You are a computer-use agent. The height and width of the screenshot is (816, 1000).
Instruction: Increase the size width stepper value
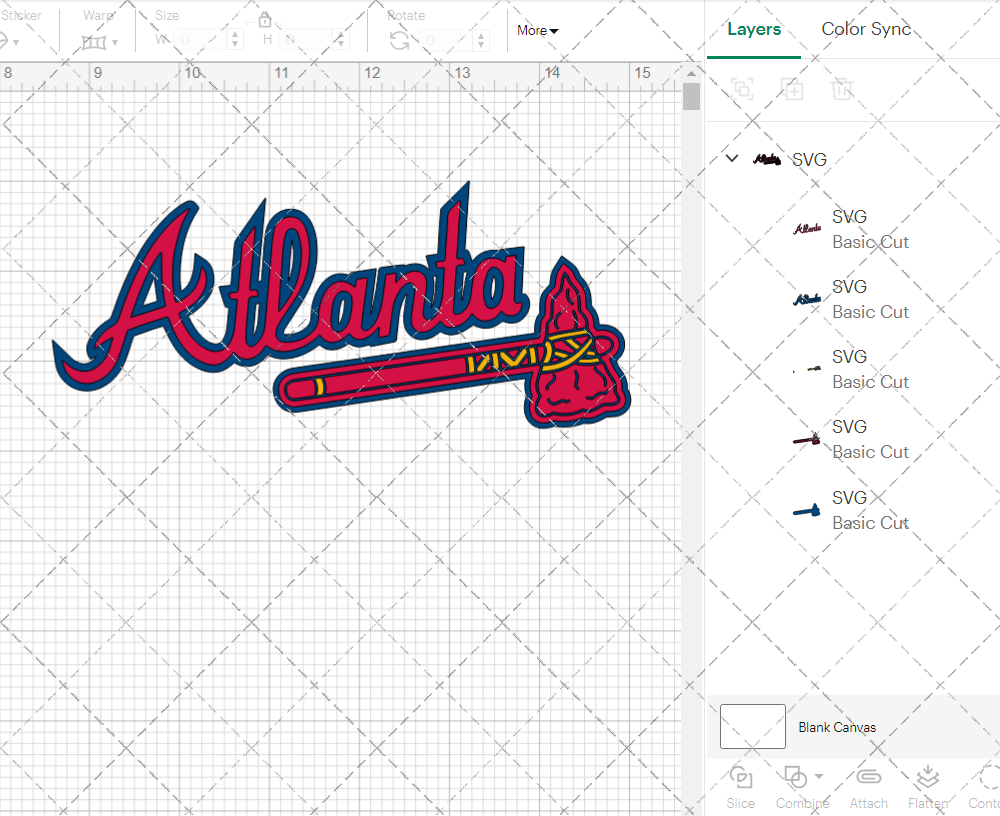point(235,34)
